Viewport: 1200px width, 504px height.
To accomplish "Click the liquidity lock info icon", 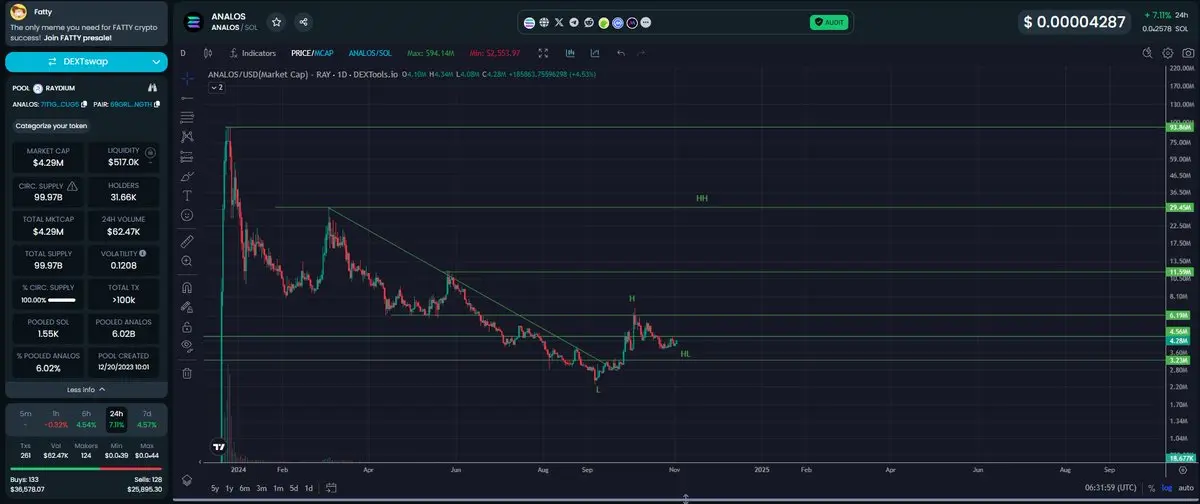I will [150, 154].
